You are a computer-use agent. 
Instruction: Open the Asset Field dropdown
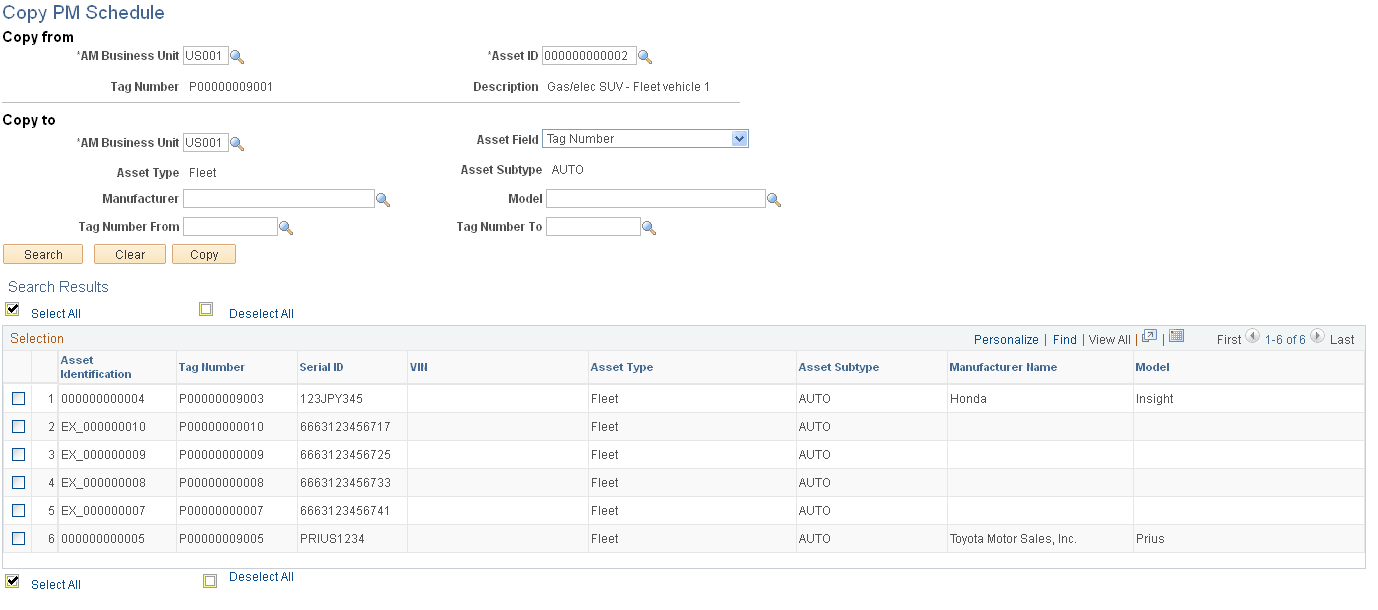click(738, 138)
